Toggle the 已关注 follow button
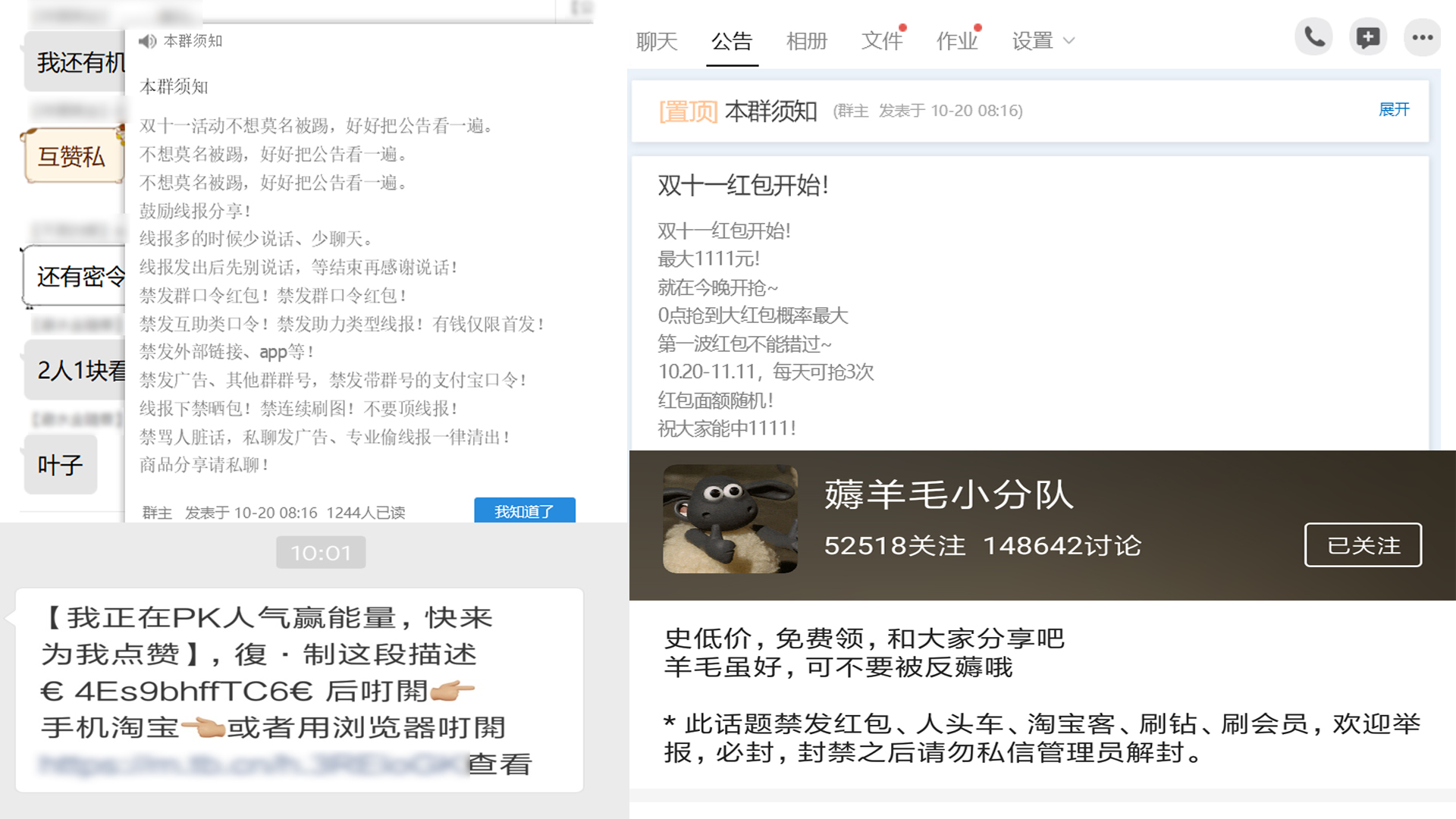This screenshot has width=1456, height=819. pos(1363,544)
